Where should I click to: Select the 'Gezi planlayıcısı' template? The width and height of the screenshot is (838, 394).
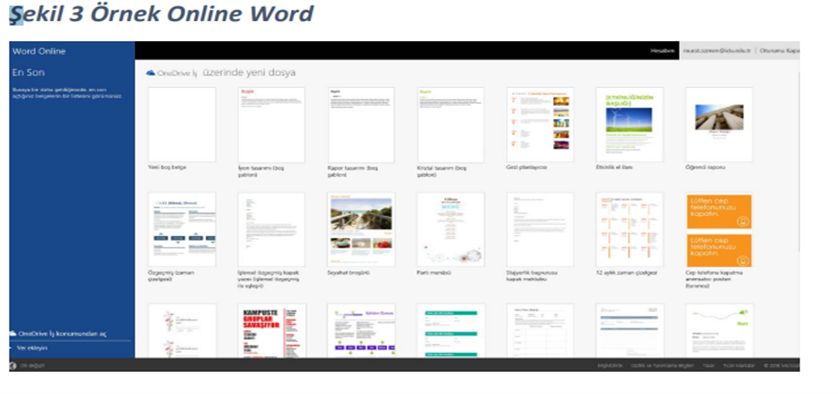pyautogui.click(x=540, y=125)
